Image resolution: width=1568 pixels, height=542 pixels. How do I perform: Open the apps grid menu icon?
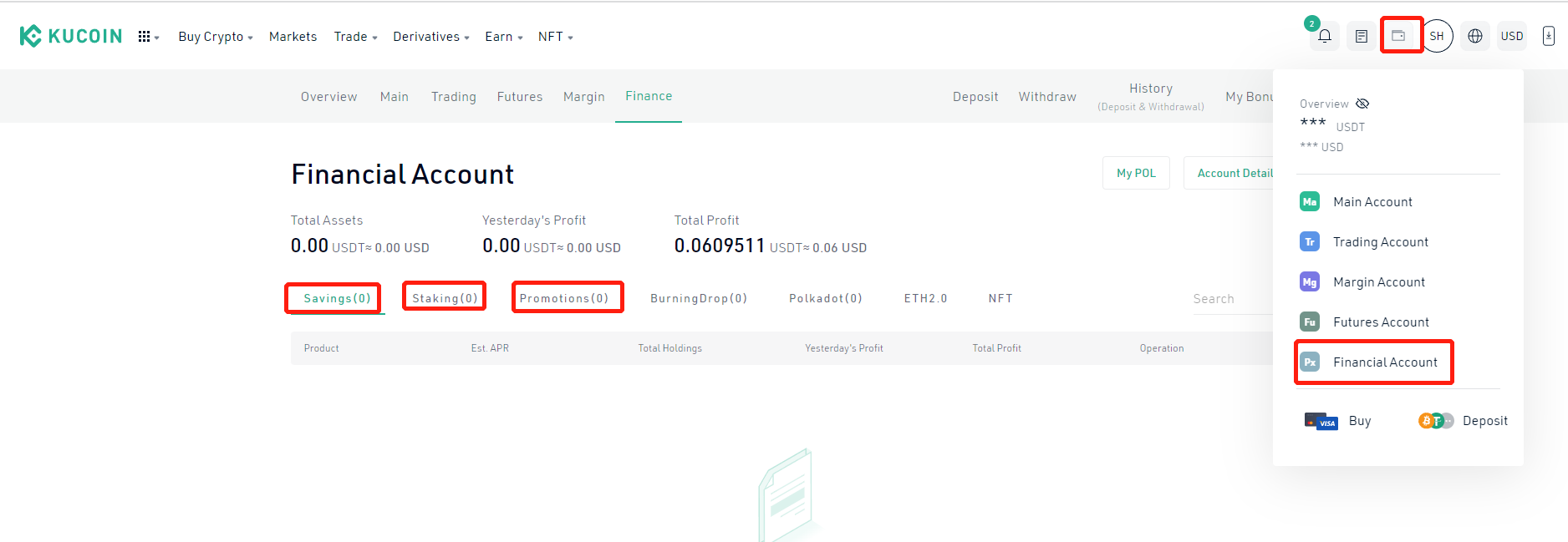point(144,37)
